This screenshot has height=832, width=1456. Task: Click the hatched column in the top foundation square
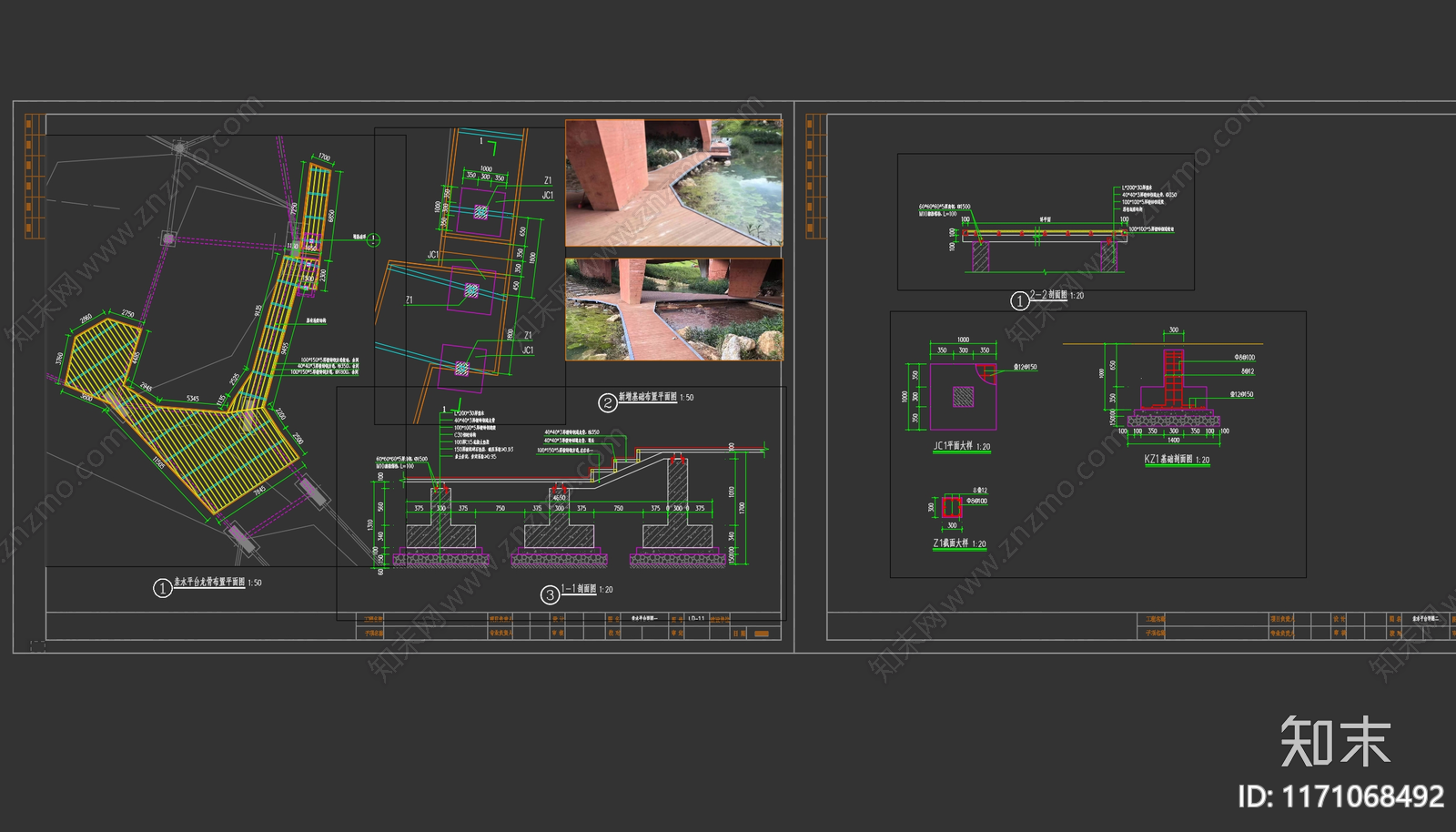[x=480, y=212]
